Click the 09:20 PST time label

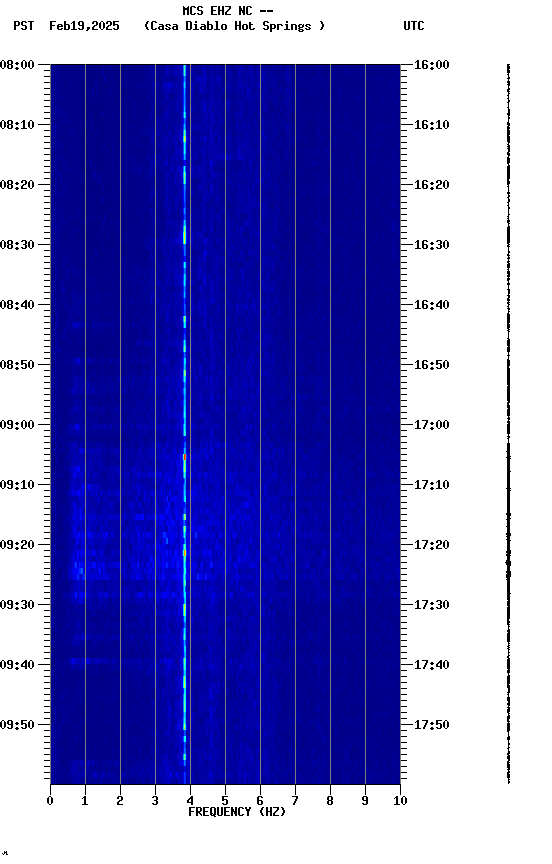coord(17,545)
